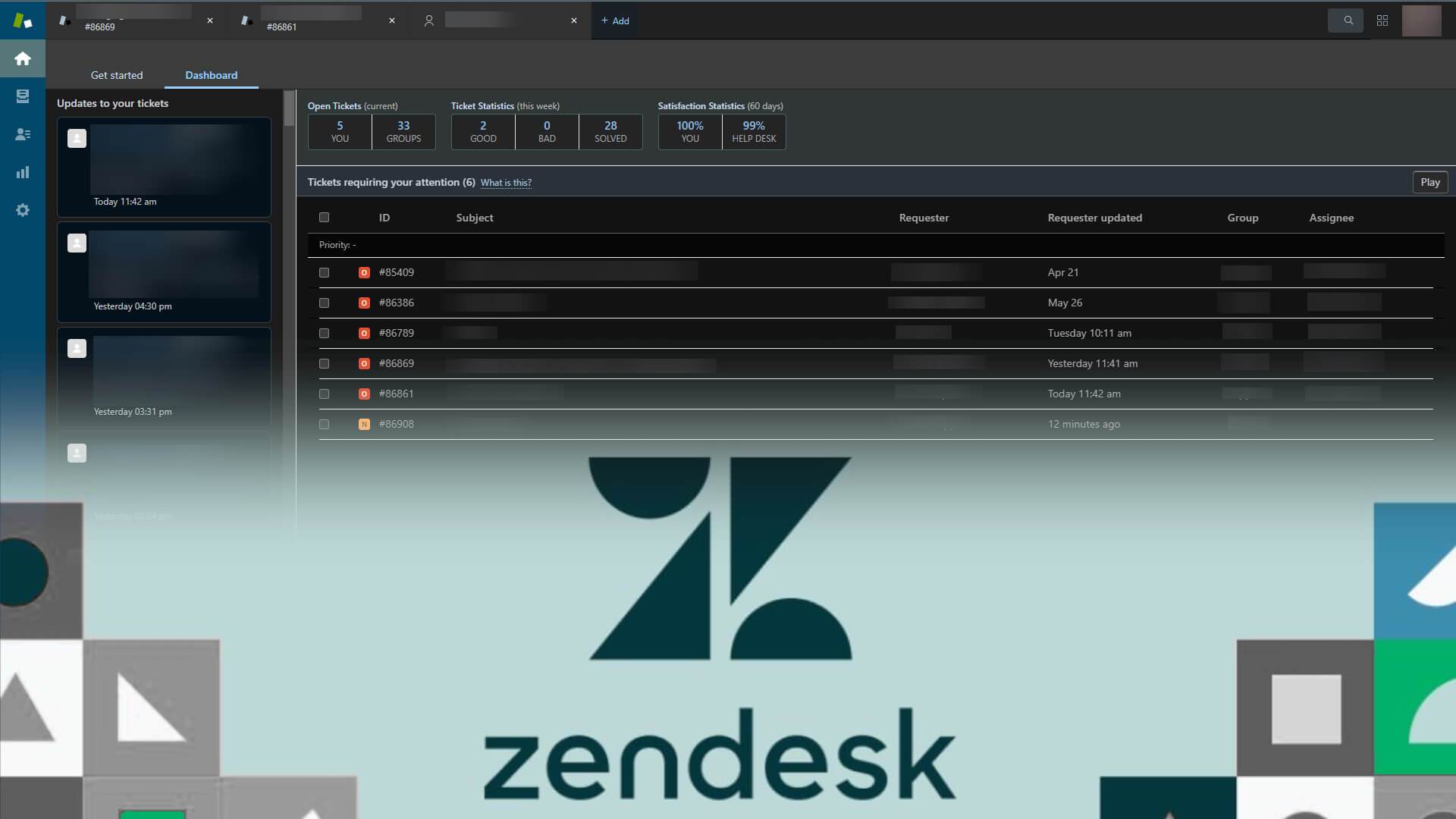Toggle the select-all tickets checkbox

325,218
